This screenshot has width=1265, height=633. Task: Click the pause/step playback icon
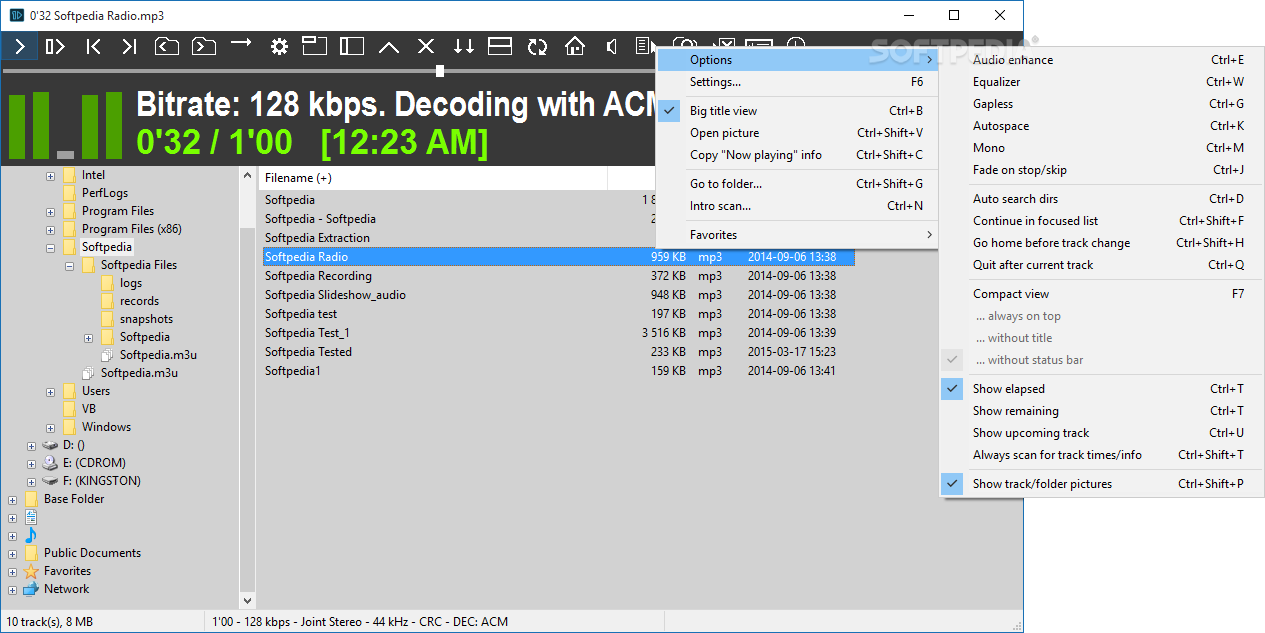56,46
